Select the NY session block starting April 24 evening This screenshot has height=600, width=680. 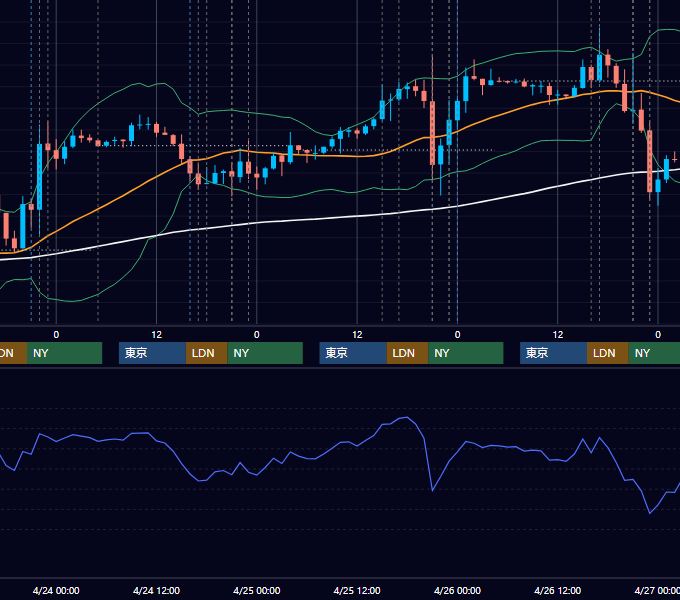click(x=265, y=353)
